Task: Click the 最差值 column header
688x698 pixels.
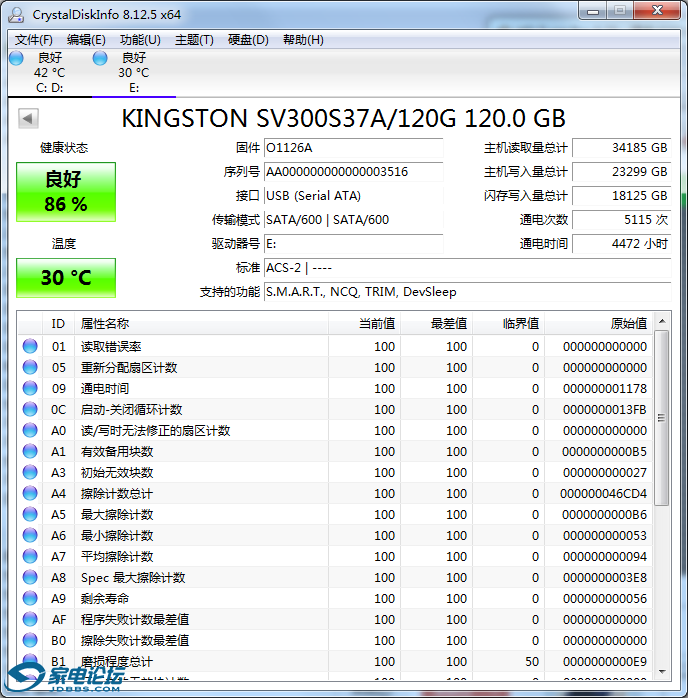Action: tap(437, 324)
